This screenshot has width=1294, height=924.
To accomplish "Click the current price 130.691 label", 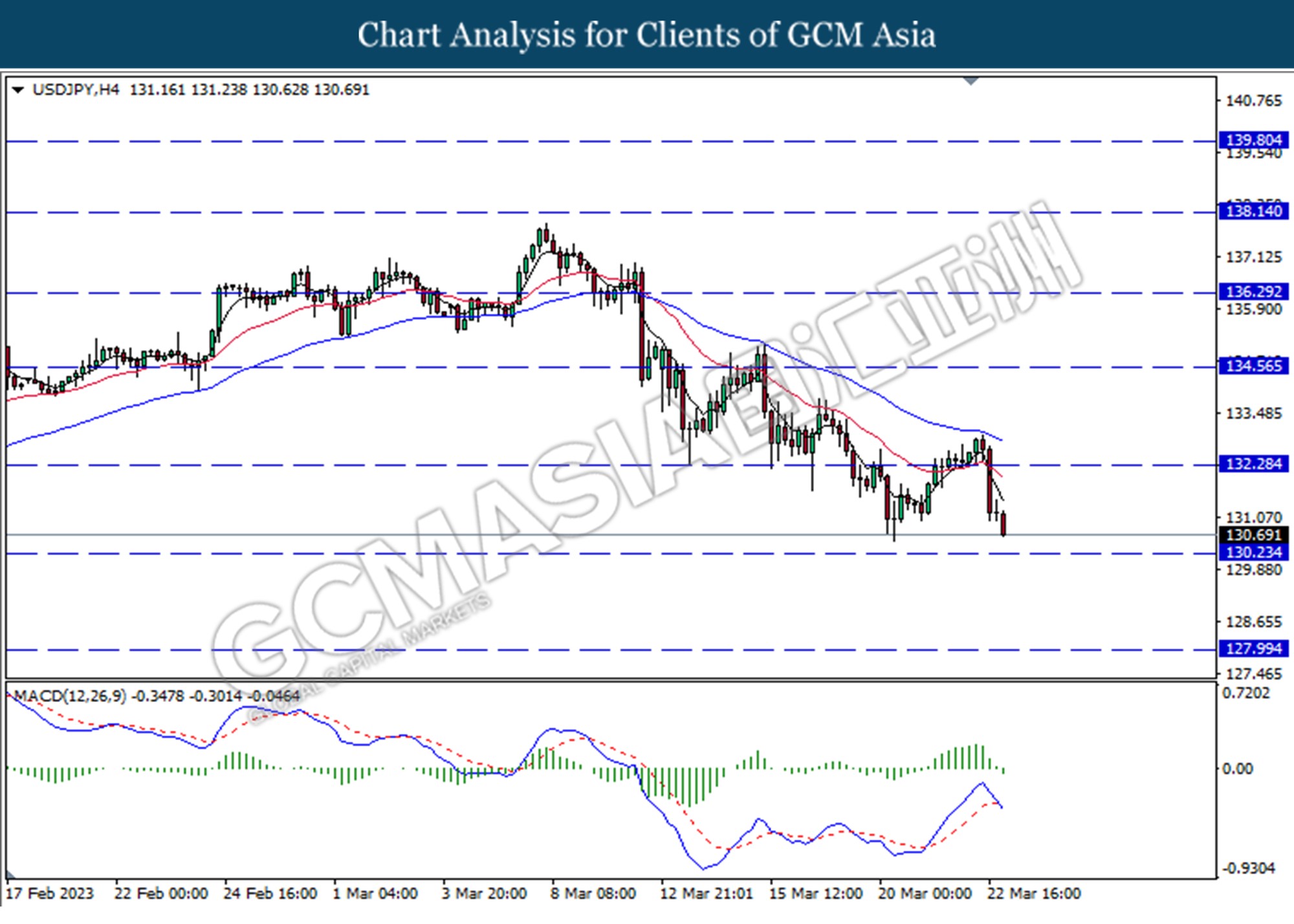I will pos(1253,535).
